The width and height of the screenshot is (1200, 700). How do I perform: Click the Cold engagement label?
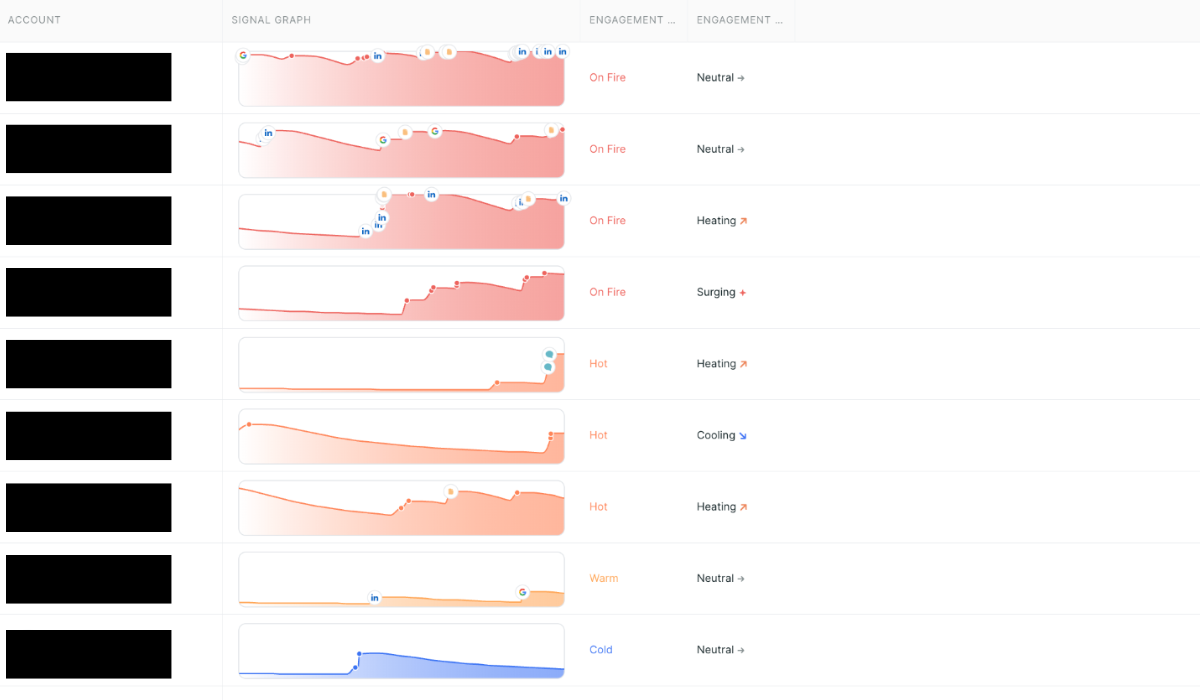(600, 649)
